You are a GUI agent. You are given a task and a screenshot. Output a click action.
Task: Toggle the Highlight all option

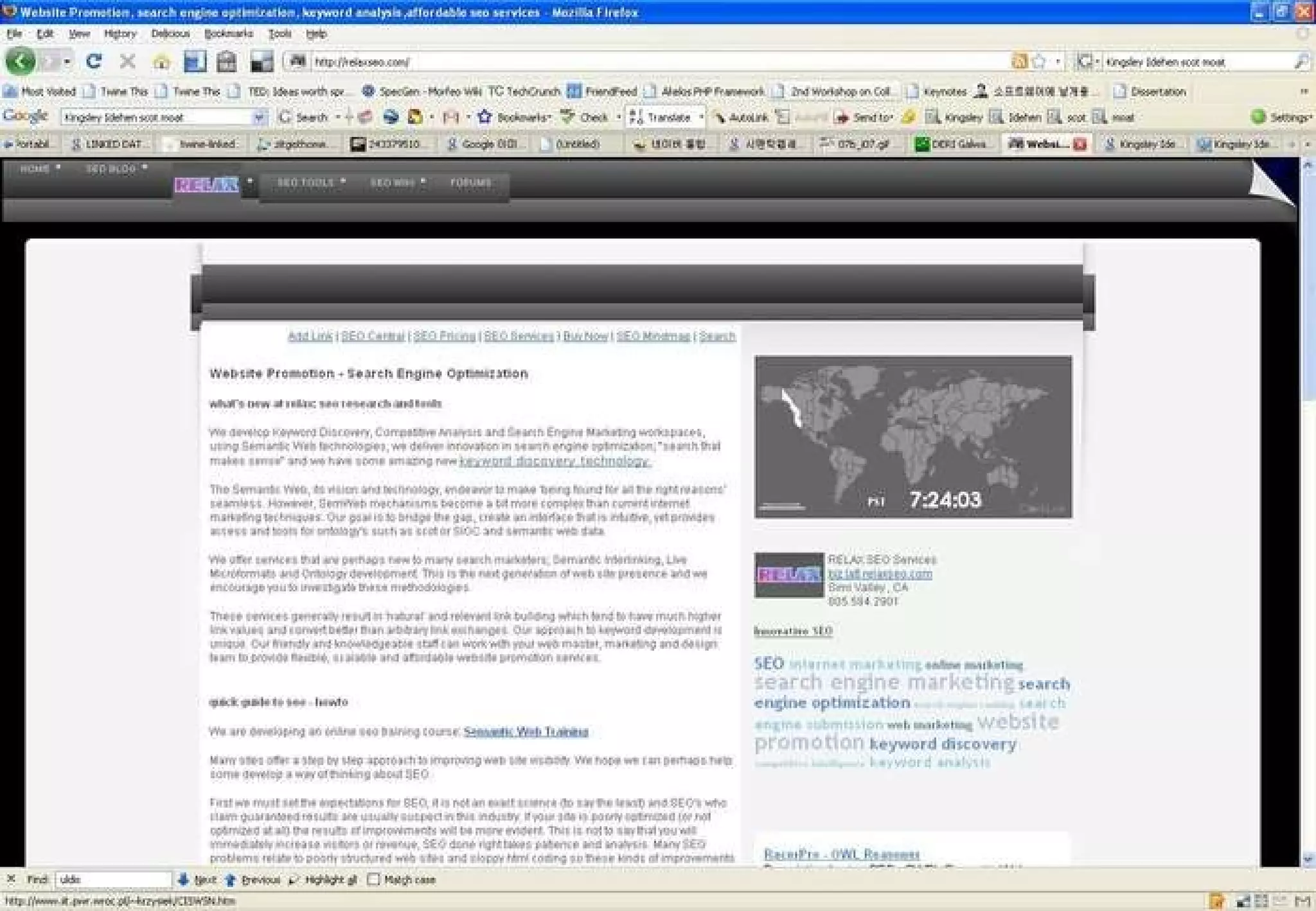click(323, 880)
